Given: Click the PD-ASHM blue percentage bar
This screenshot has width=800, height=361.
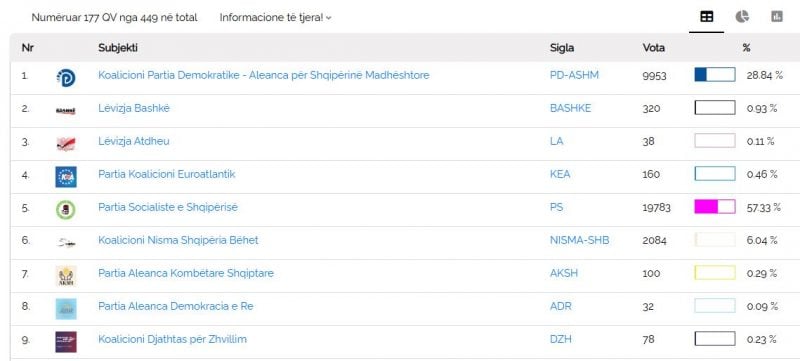Looking at the screenshot, I should pyautogui.click(x=715, y=74).
